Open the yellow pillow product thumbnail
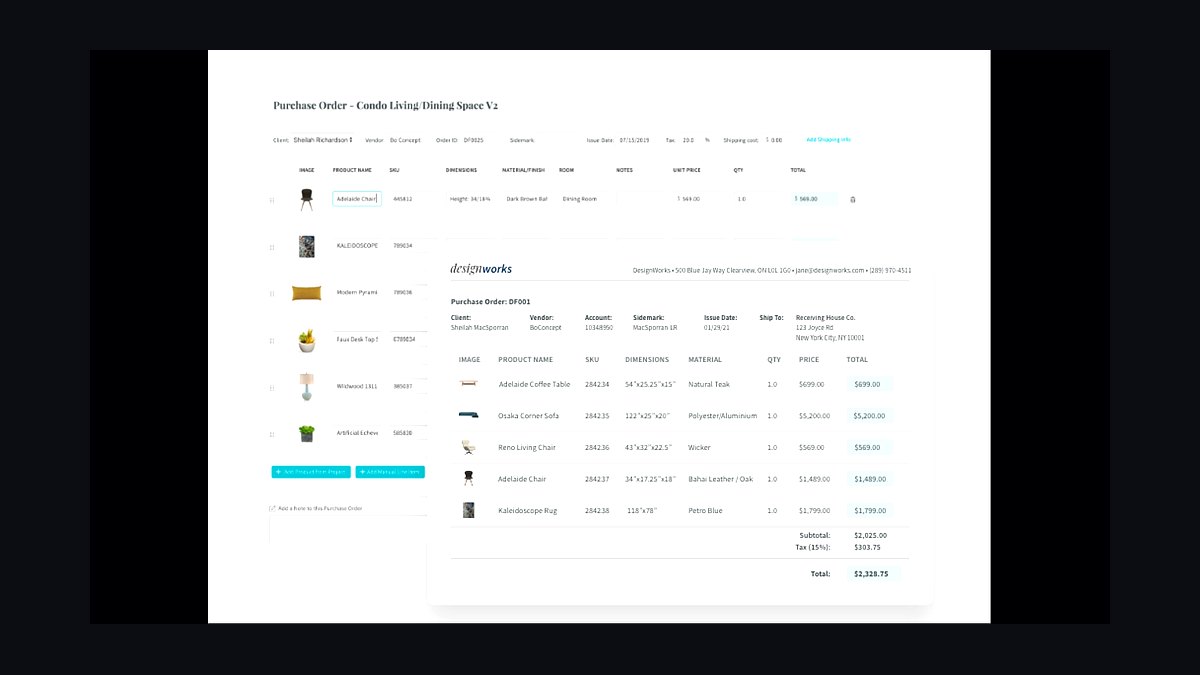Image resolution: width=1200 pixels, height=675 pixels. [x=307, y=293]
